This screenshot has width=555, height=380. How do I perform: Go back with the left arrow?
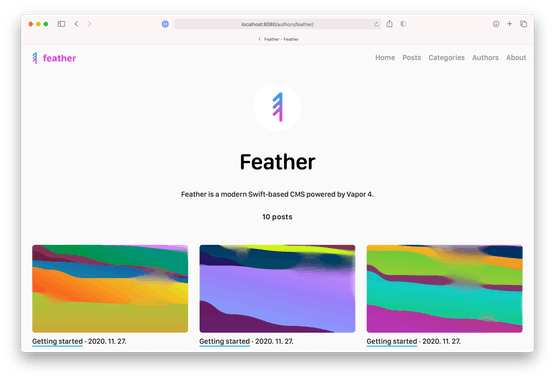(x=76, y=24)
